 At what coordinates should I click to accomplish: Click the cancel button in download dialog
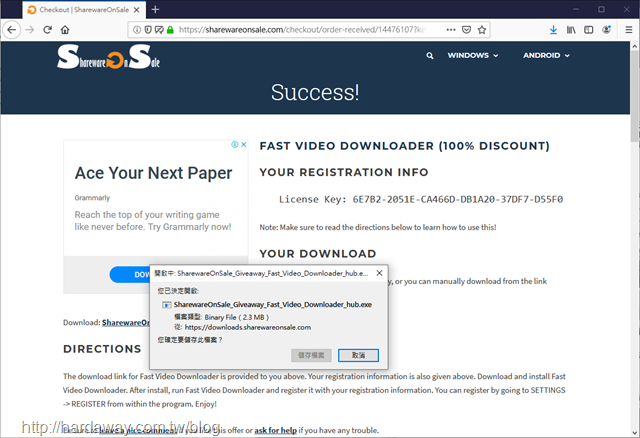pos(358,355)
